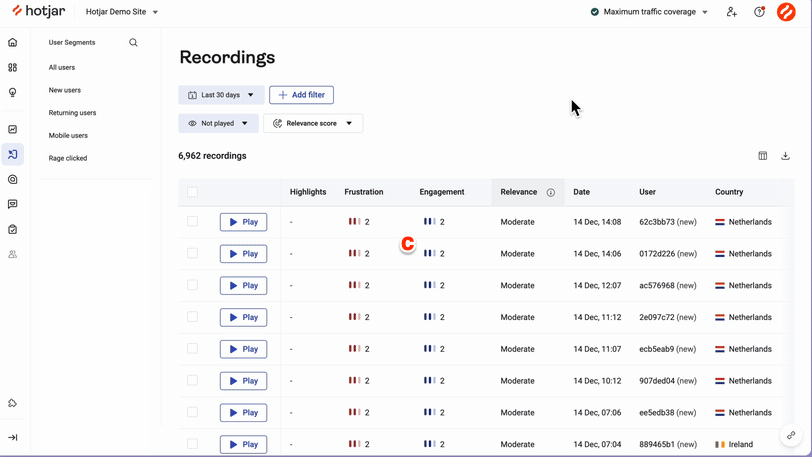Open the Last 30 days date dropdown
This screenshot has width=812, height=457.
click(x=221, y=95)
